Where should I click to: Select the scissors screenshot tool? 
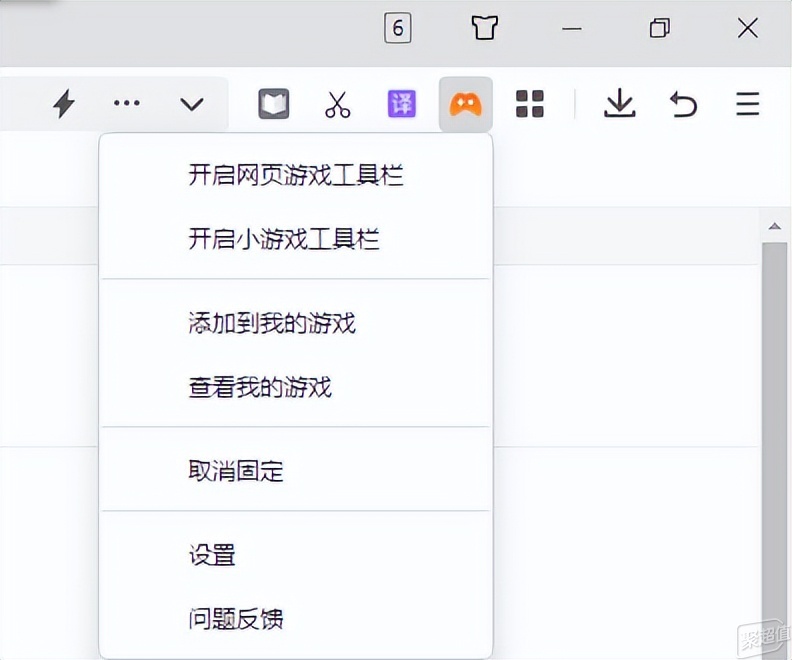point(337,105)
